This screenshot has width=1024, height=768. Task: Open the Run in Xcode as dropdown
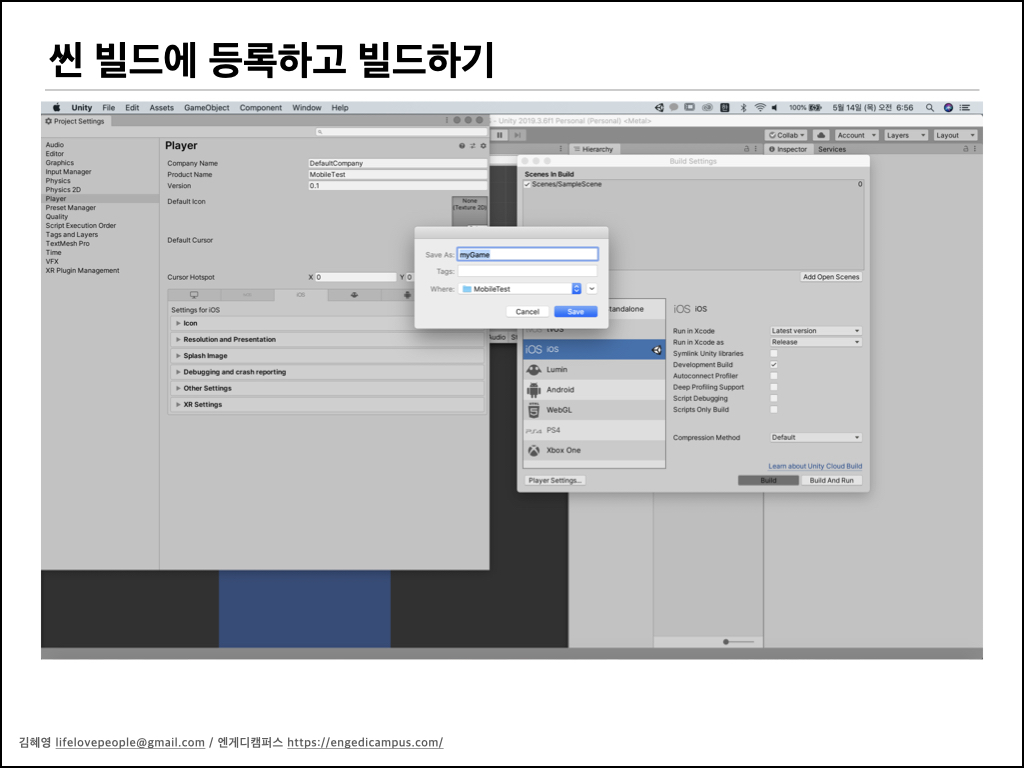click(x=816, y=342)
